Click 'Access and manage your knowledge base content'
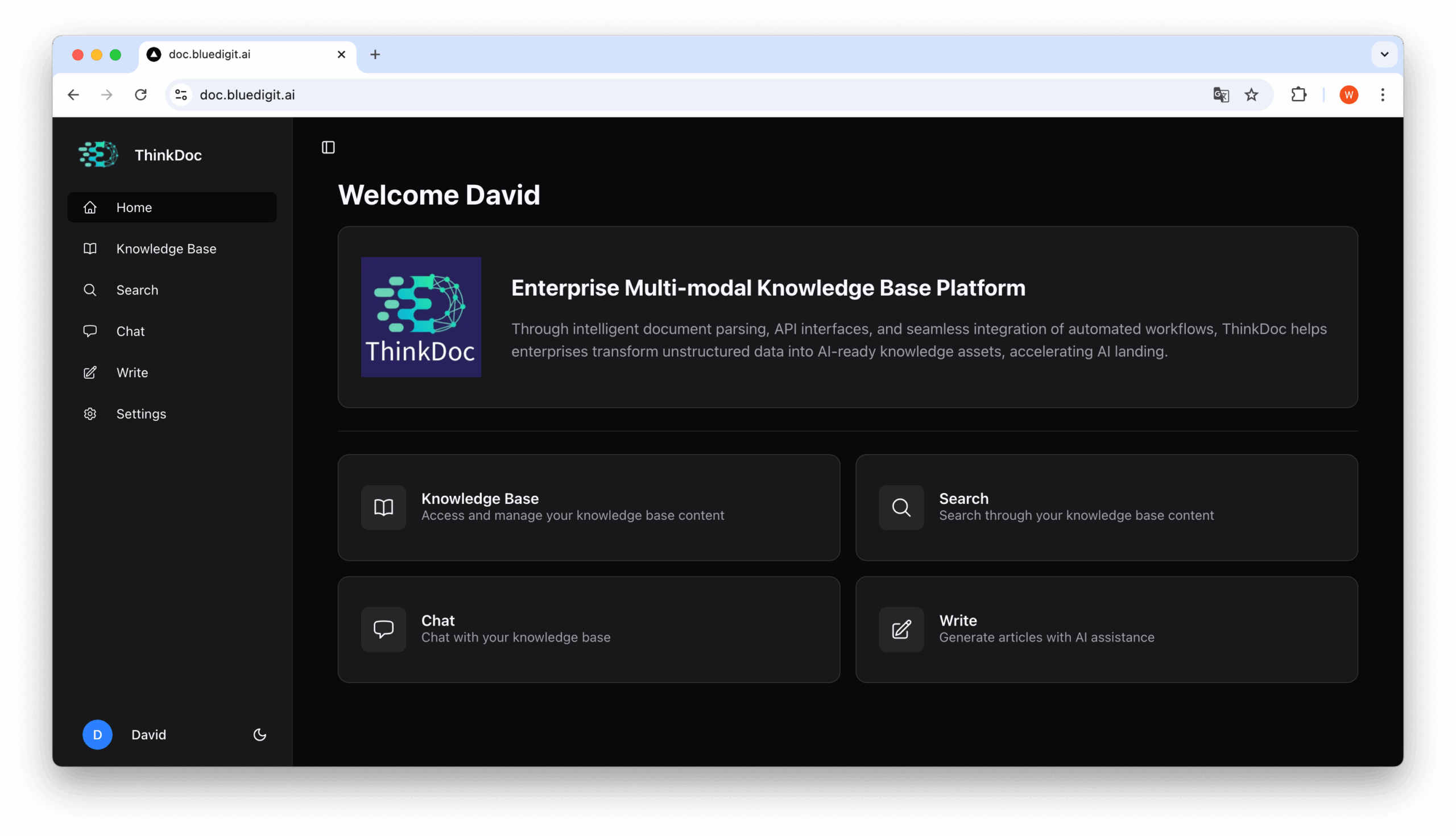1456x836 pixels. click(572, 516)
